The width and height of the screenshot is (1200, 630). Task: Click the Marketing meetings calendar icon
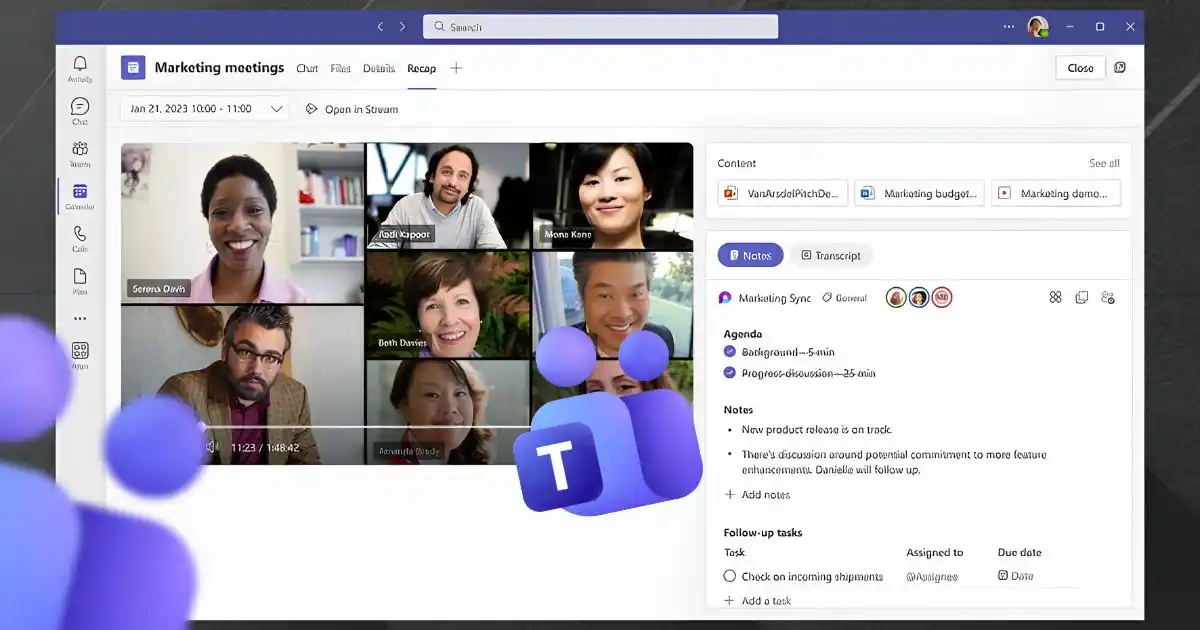tap(133, 68)
